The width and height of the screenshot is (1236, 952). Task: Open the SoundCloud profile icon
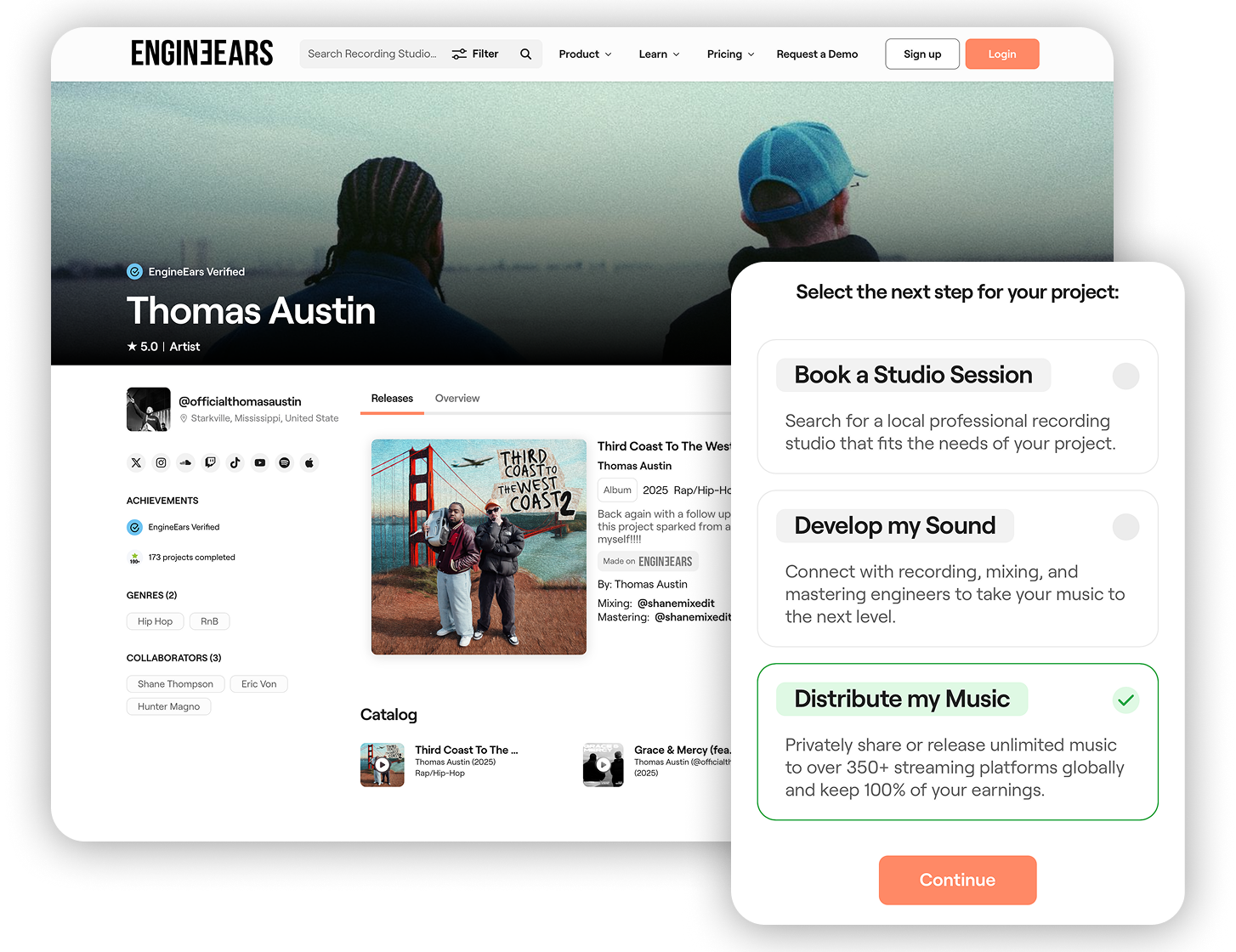tap(185, 462)
